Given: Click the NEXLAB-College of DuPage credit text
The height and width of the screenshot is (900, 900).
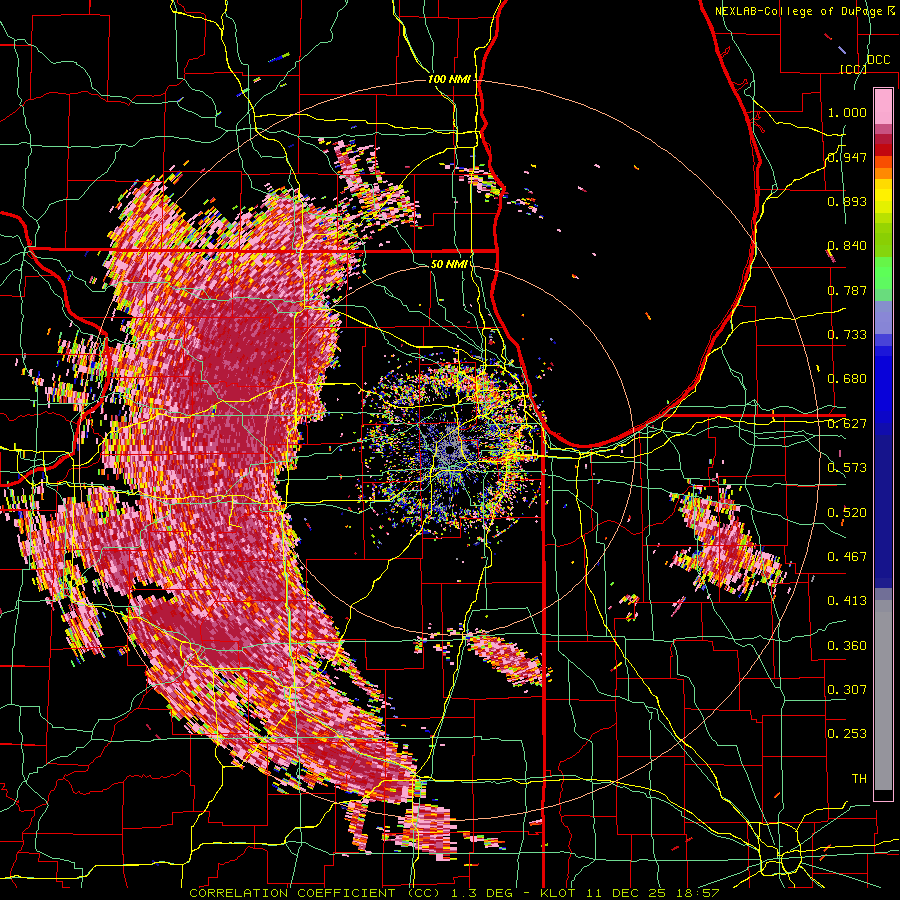Looking at the screenshot, I should pyautogui.click(x=801, y=11).
